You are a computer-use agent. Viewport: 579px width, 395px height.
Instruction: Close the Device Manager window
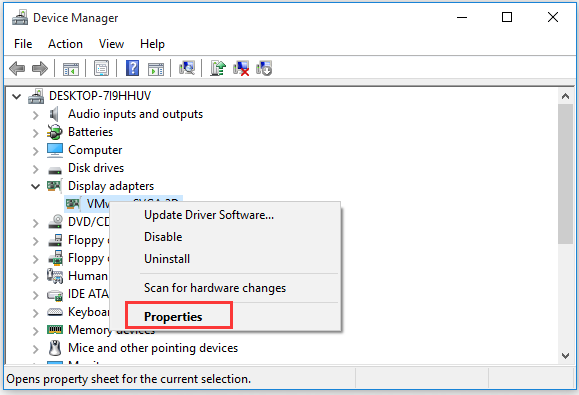[552, 17]
